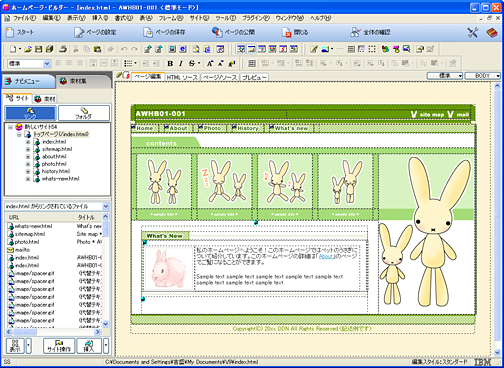Click the pink rabbit photo thumbnail
The image size is (504, 368).
point(169,269)
